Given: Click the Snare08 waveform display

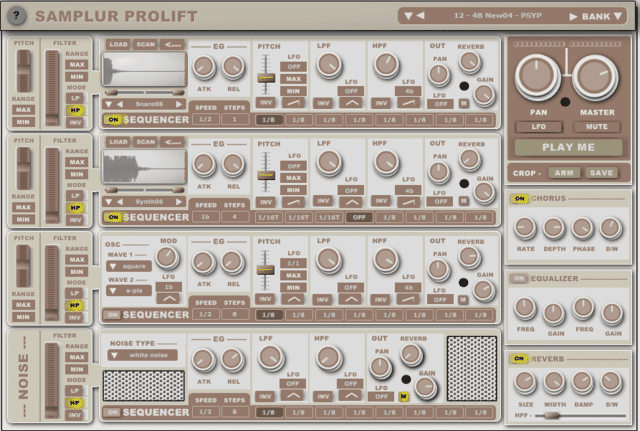Looking at the screenshot, I should click(144, 69).
